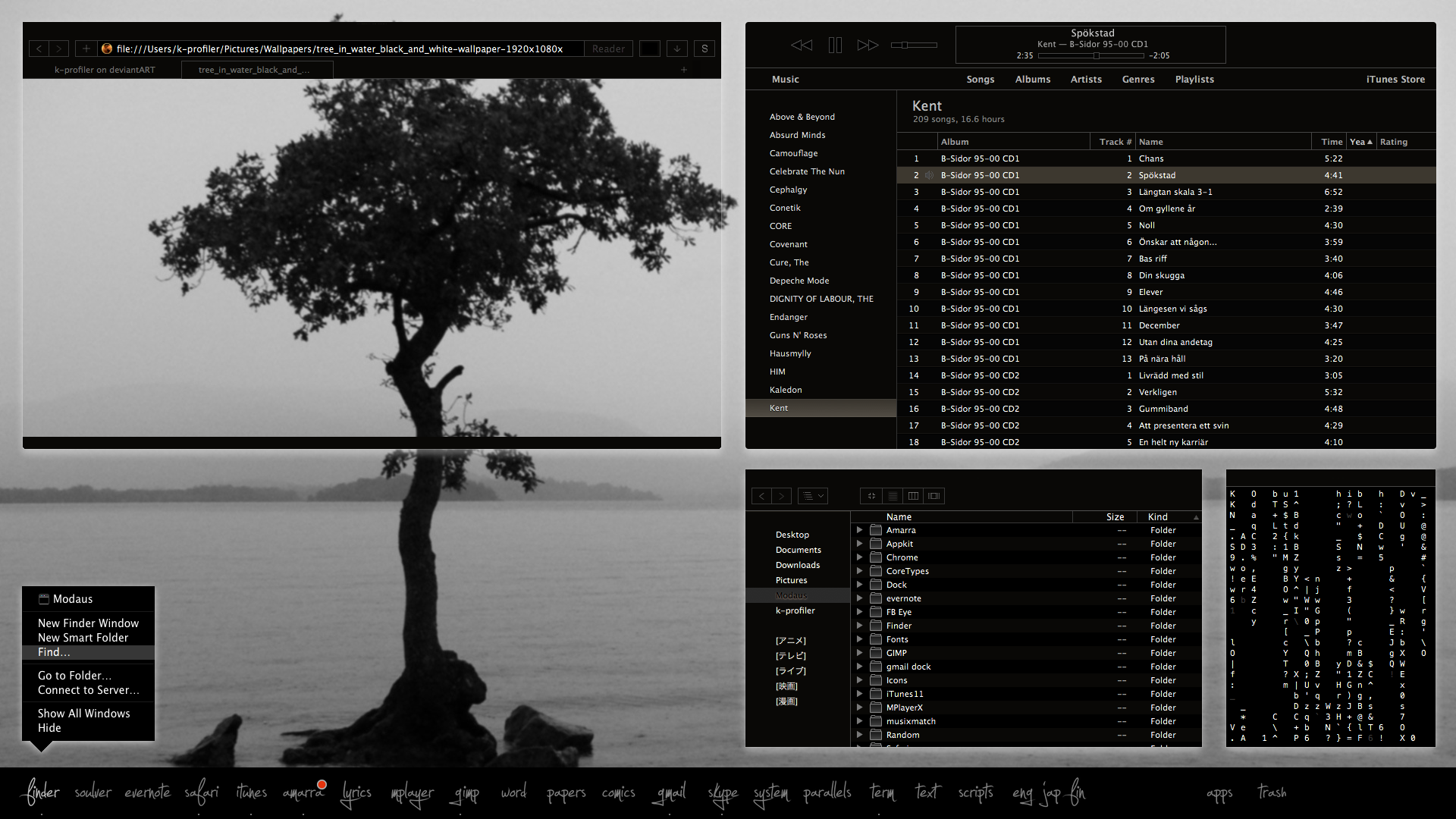The width and height of the screenshot is (1456, 819).
Task: Choose New Smart Folder menu item
Action: [x=88, y=638]
